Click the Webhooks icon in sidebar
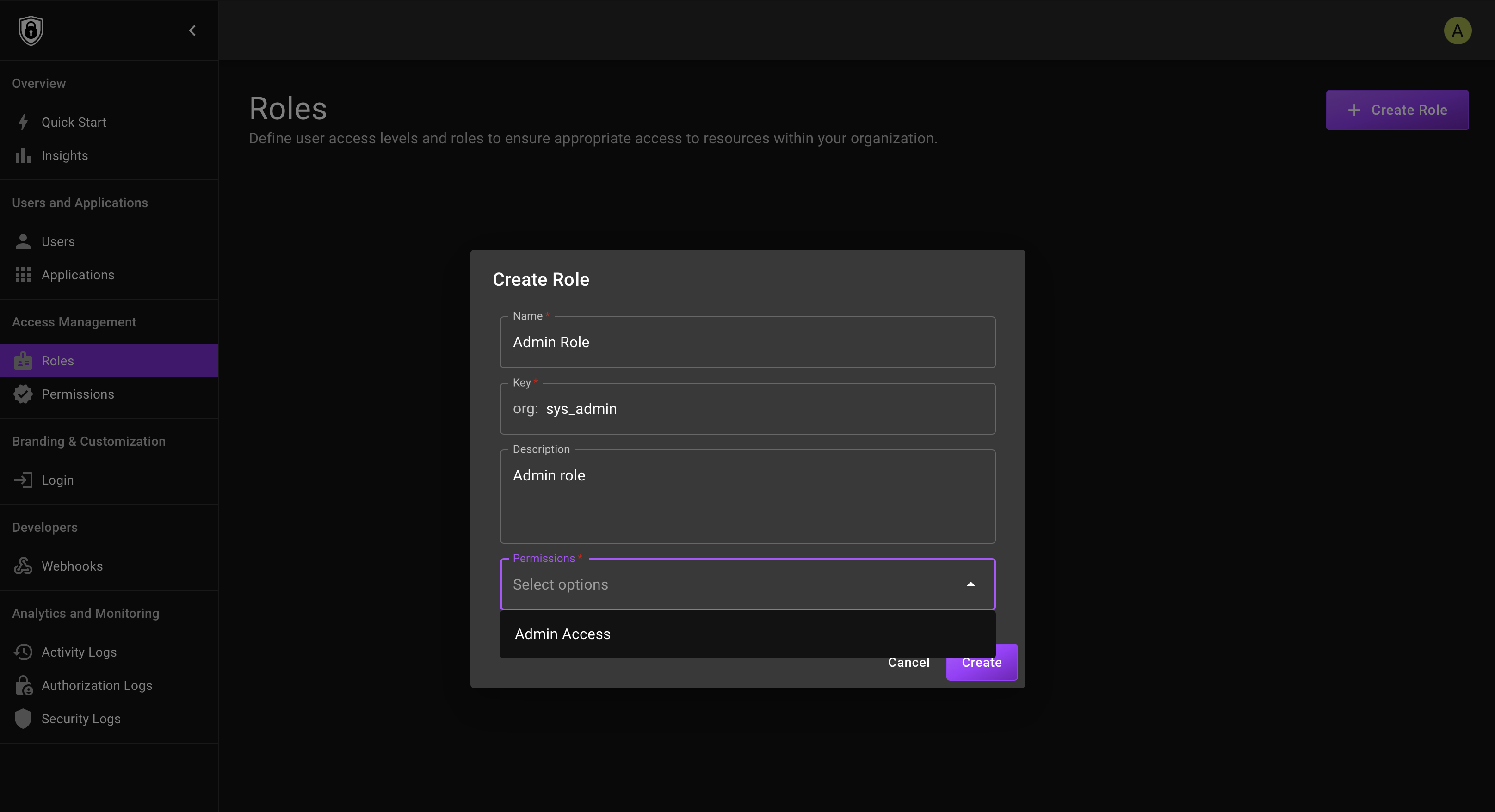Screen dimensions: 1495x812 click(23, 566)
